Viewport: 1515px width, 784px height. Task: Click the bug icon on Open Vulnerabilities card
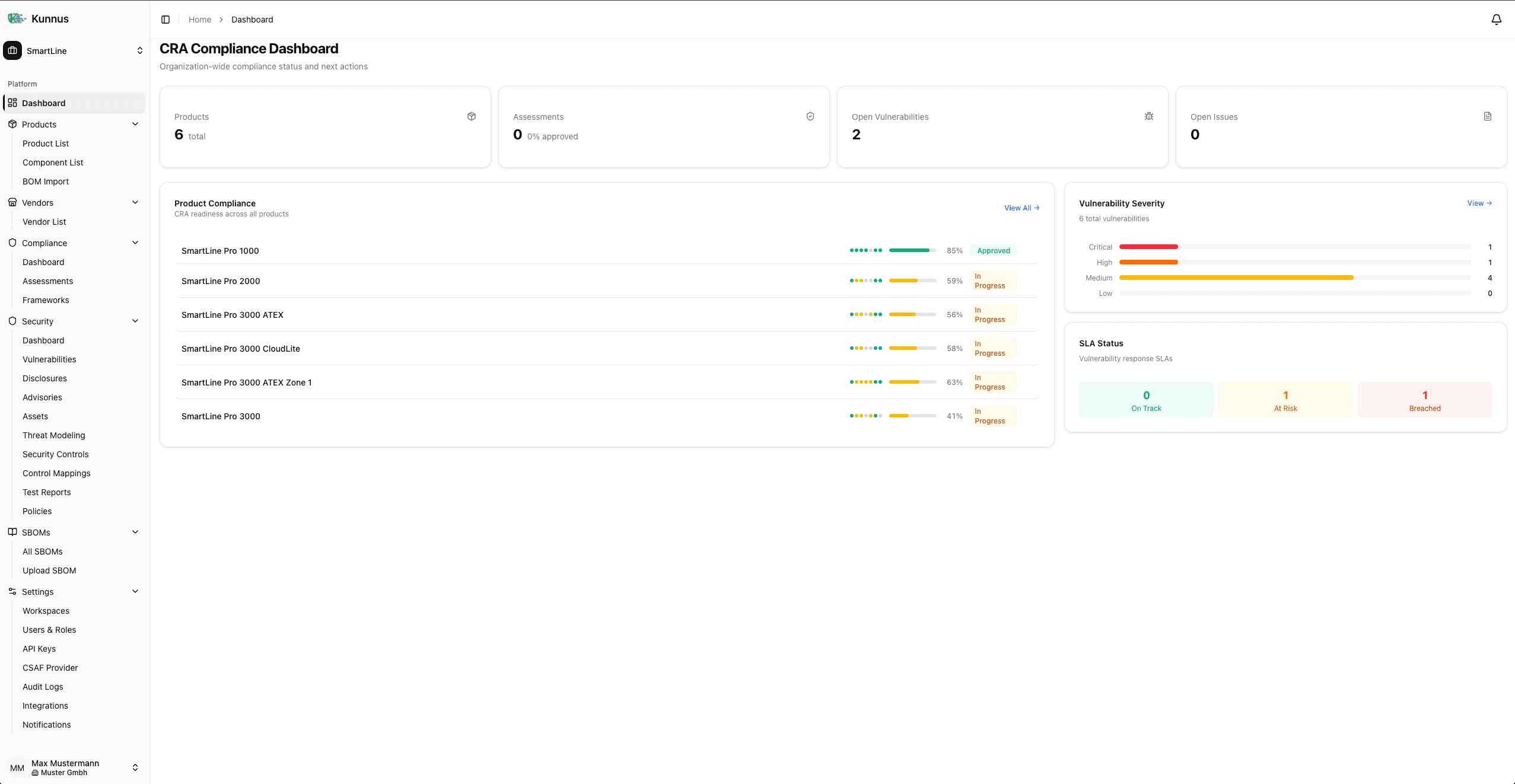(1148, 116)
